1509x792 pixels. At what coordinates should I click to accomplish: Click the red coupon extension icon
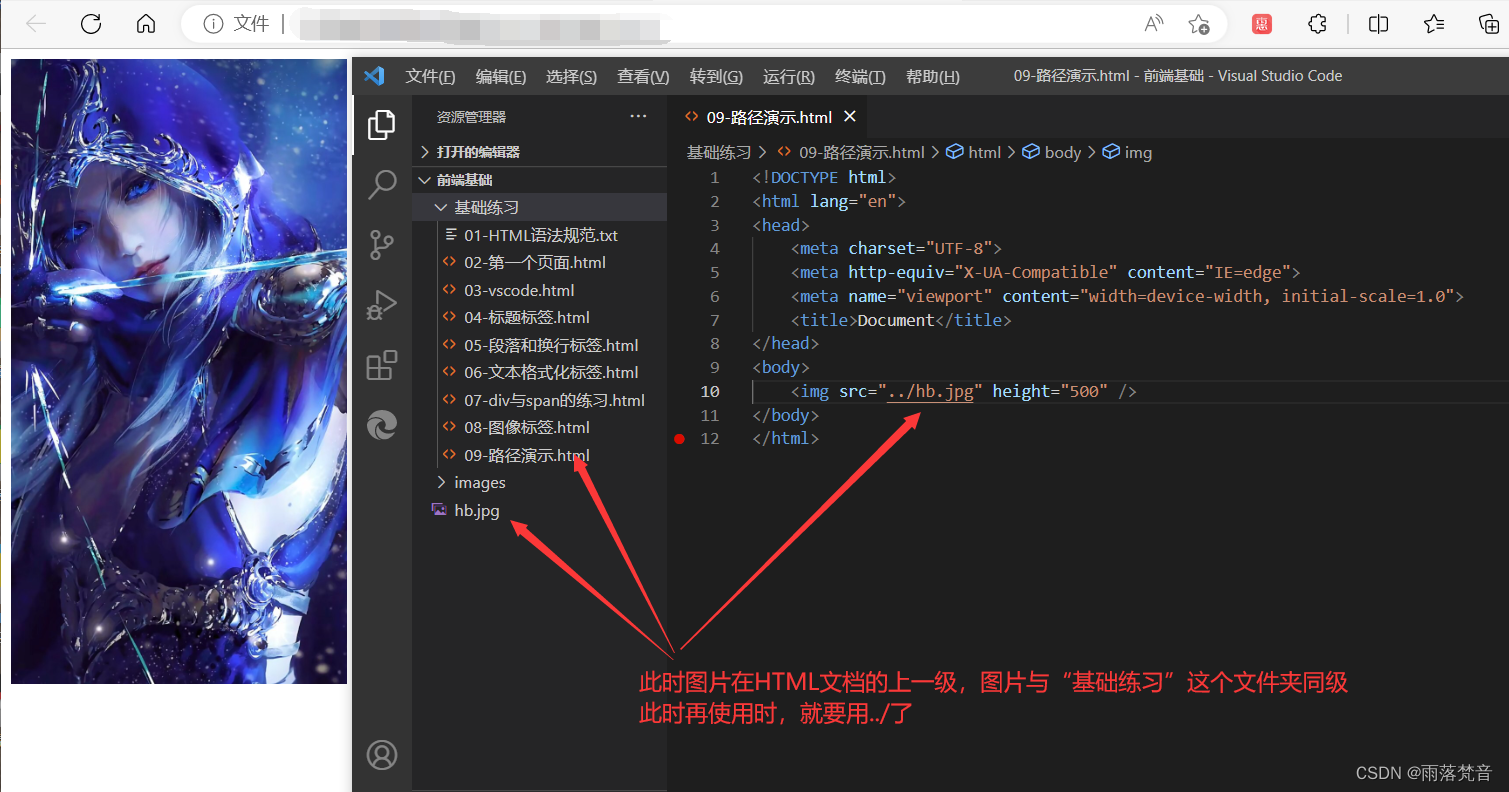pyautogui.click(x=1262, y=24)
